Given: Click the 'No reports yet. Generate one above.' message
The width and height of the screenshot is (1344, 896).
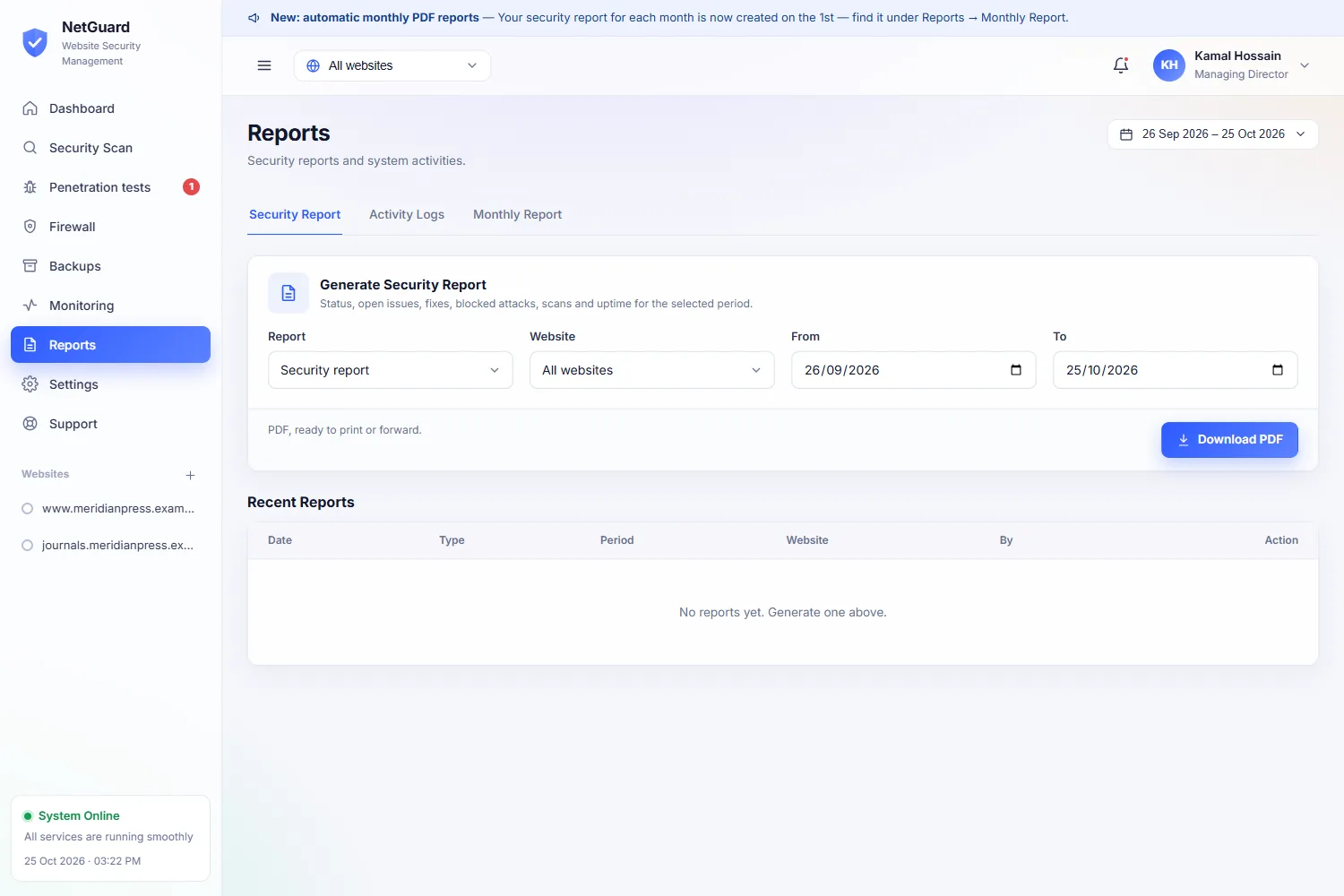Looking at the screenshot, I should click(x=783, y=613).
